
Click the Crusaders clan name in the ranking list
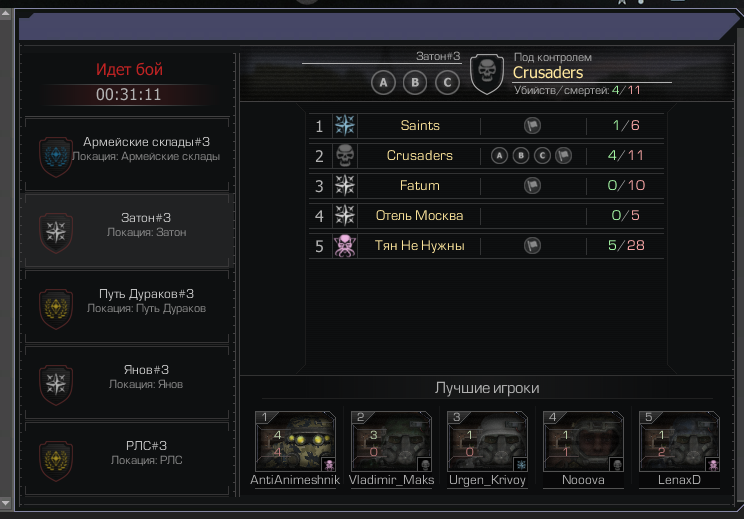[419, 156]
